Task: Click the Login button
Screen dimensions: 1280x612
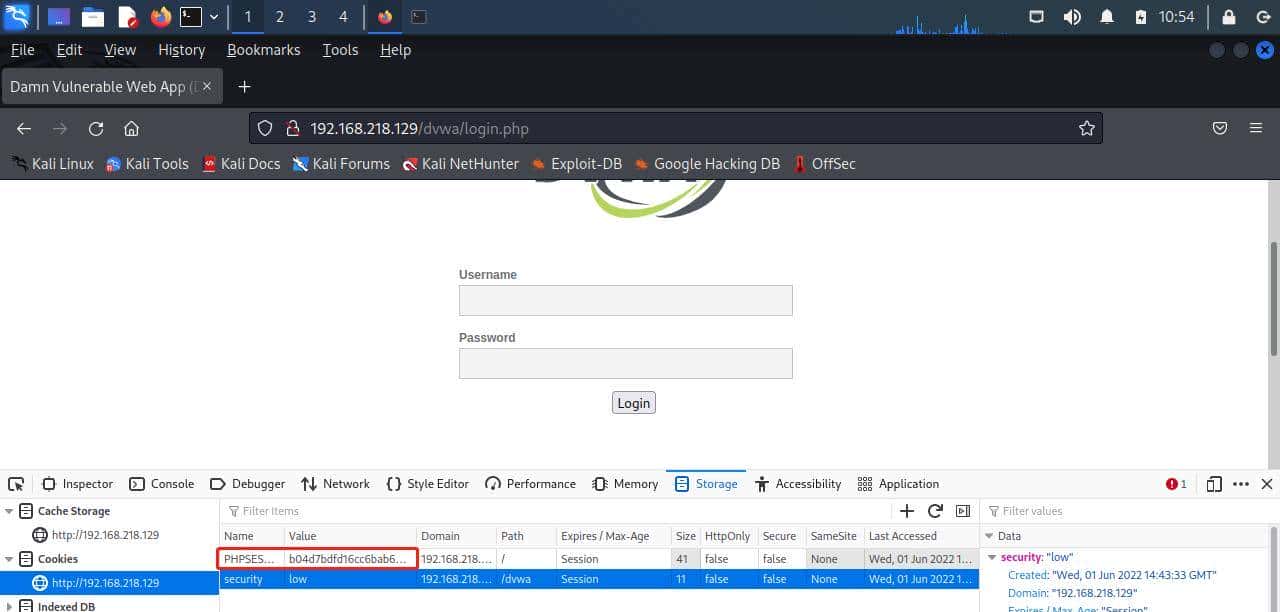Action: coord(634,403)
